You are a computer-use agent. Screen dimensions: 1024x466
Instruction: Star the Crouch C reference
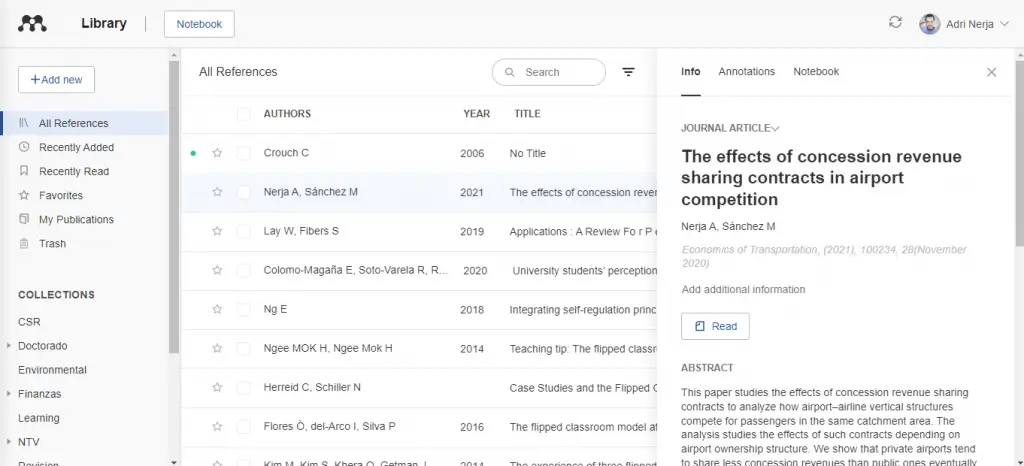217,153
